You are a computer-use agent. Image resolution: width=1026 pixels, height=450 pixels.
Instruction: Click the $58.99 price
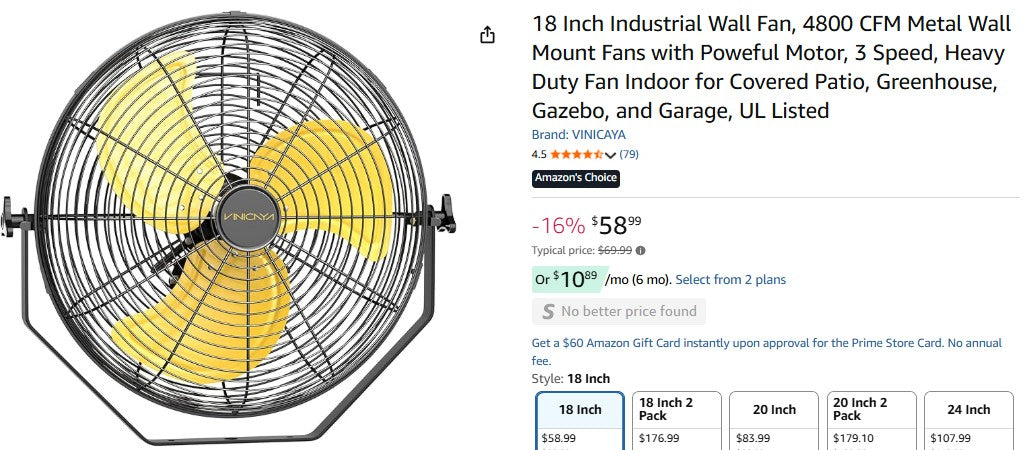(x=616, y=225)
